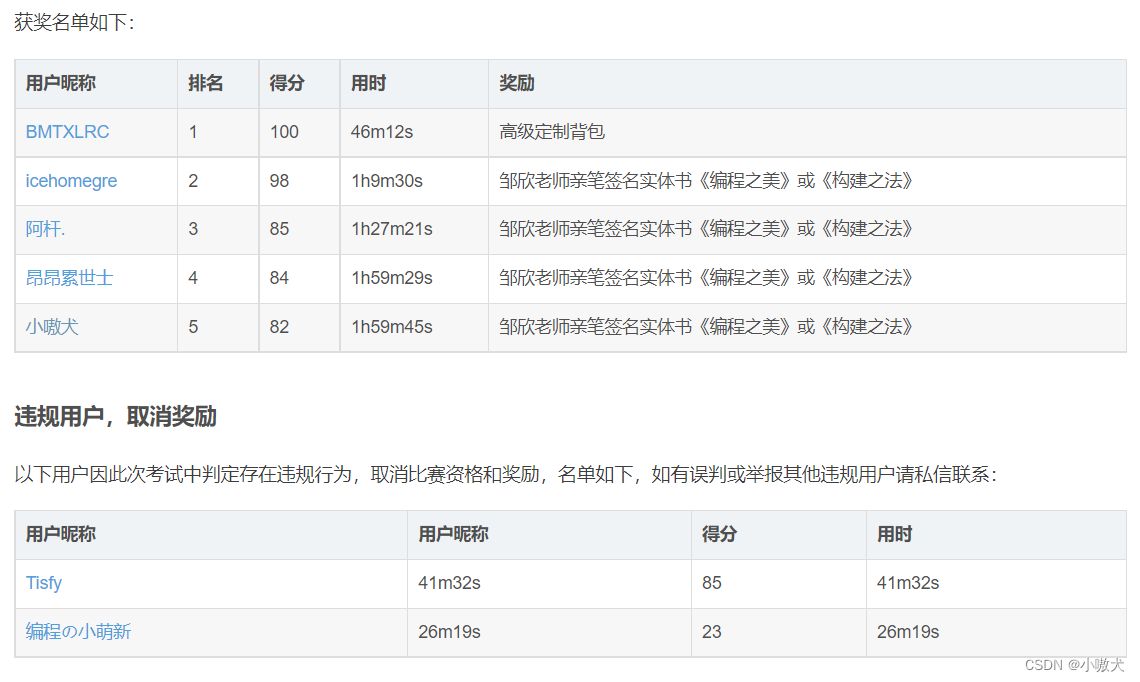This screenshot has width=1140, height=682.
Task: Open 阿杆. user profile link
Action: (45, 229)
